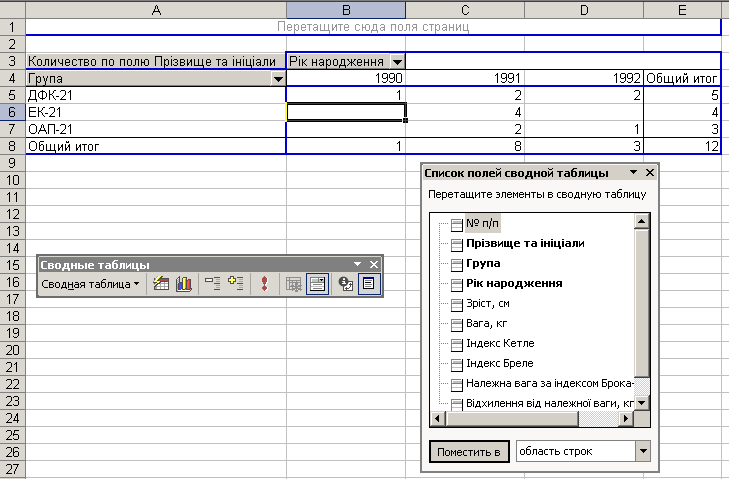
Task: Click the grand total cell showing 12
Action: (x=682, y=146)
